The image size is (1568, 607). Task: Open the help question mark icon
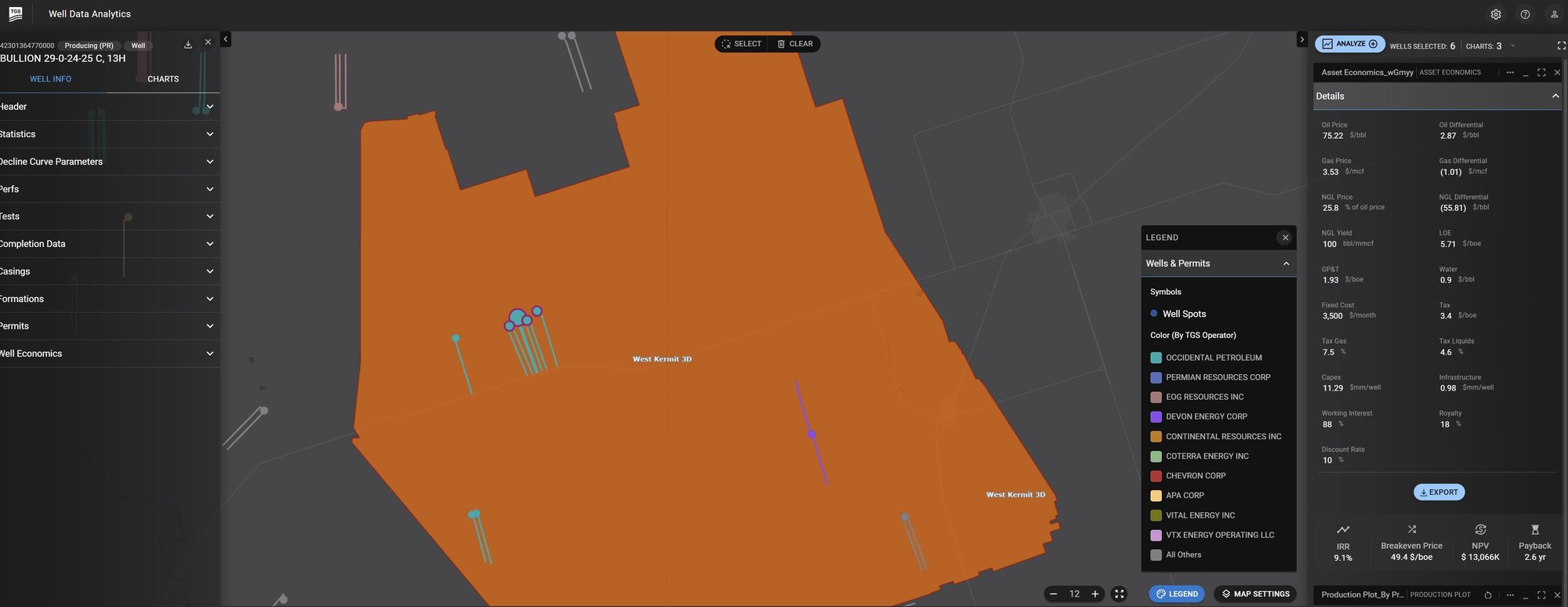pyautogui.click(x=1525, y=14)
